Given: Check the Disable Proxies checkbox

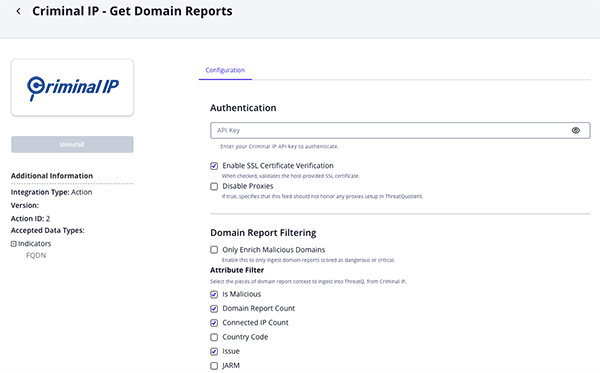Looking at the screenshot, I should point(214,186).
